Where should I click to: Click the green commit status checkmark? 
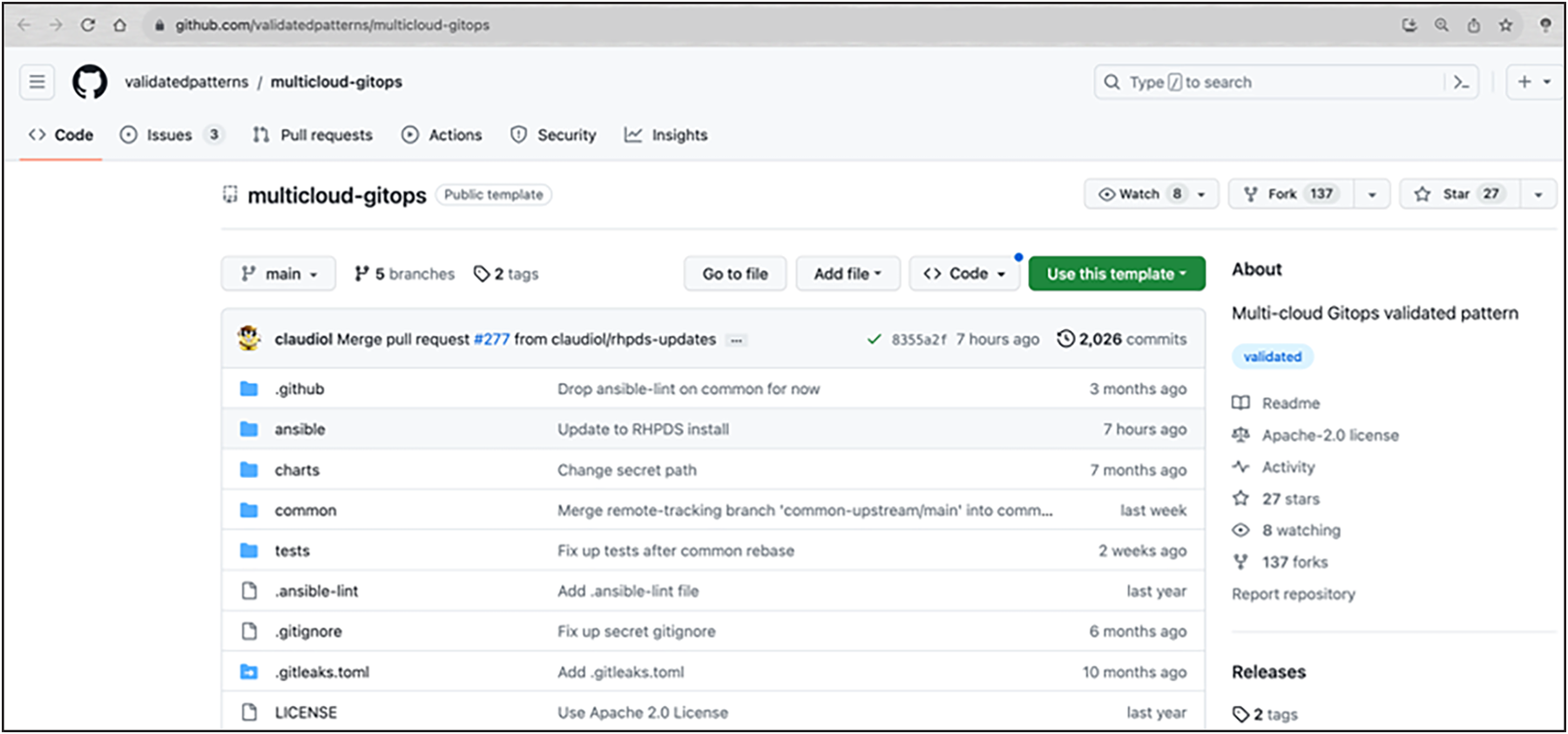(874, 340)
